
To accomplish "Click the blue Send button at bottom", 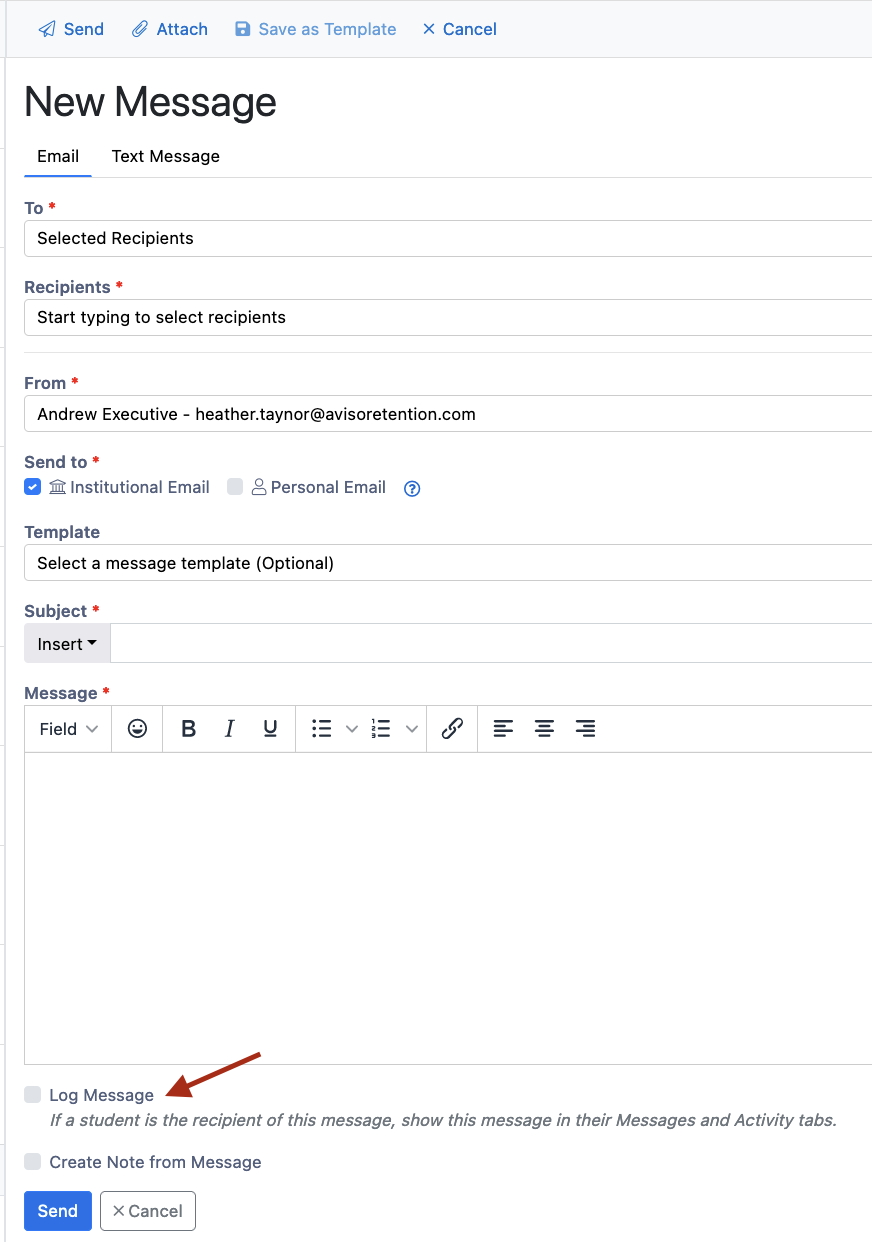I will pos(57,1210).
